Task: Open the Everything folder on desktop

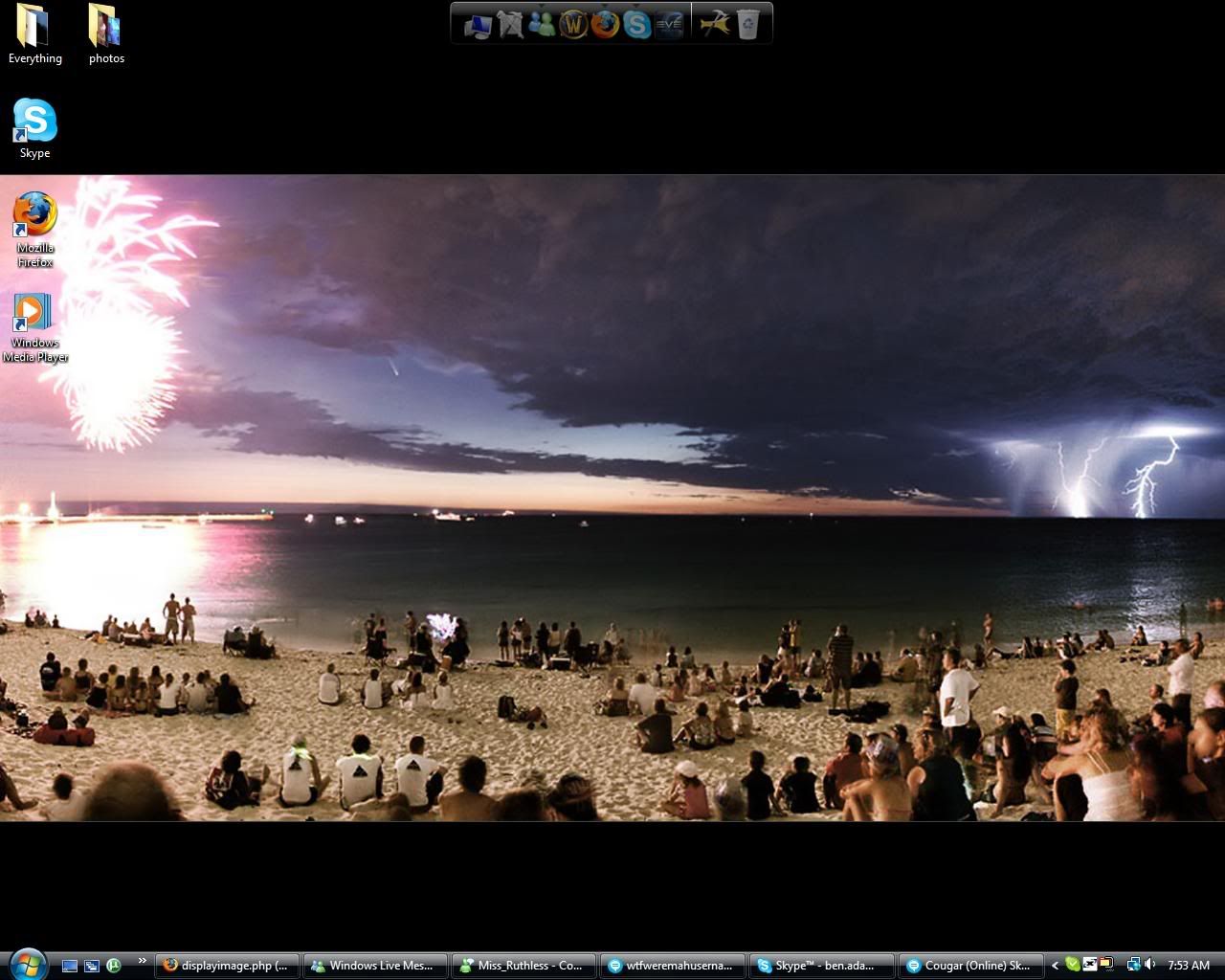Action: (x=34, y=34)
